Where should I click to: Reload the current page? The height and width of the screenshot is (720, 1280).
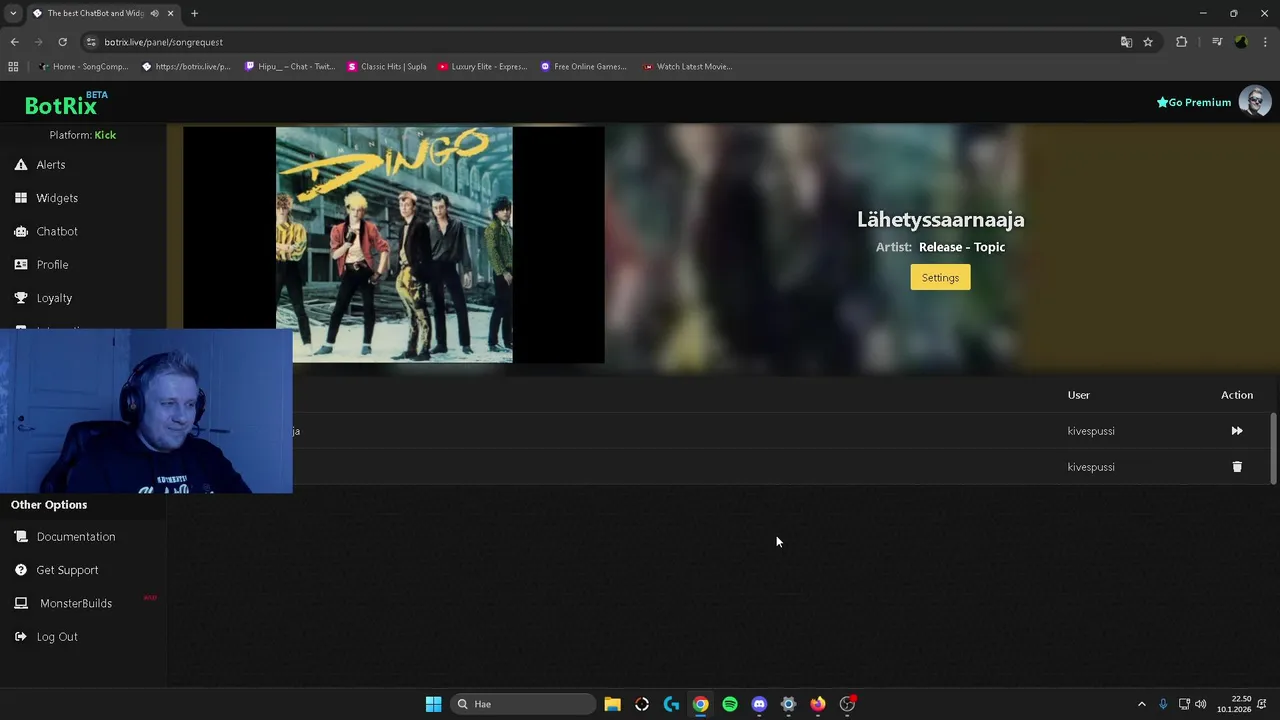point(62,42)
